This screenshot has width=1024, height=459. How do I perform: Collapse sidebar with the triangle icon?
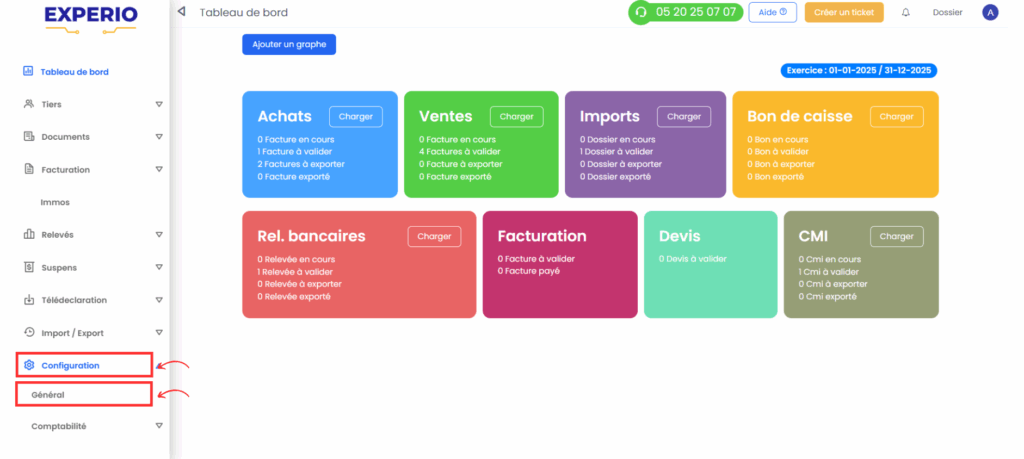tap(182, 12)
